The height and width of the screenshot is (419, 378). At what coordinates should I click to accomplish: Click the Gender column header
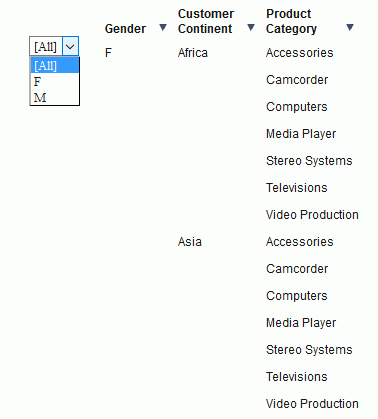point(125,29)
